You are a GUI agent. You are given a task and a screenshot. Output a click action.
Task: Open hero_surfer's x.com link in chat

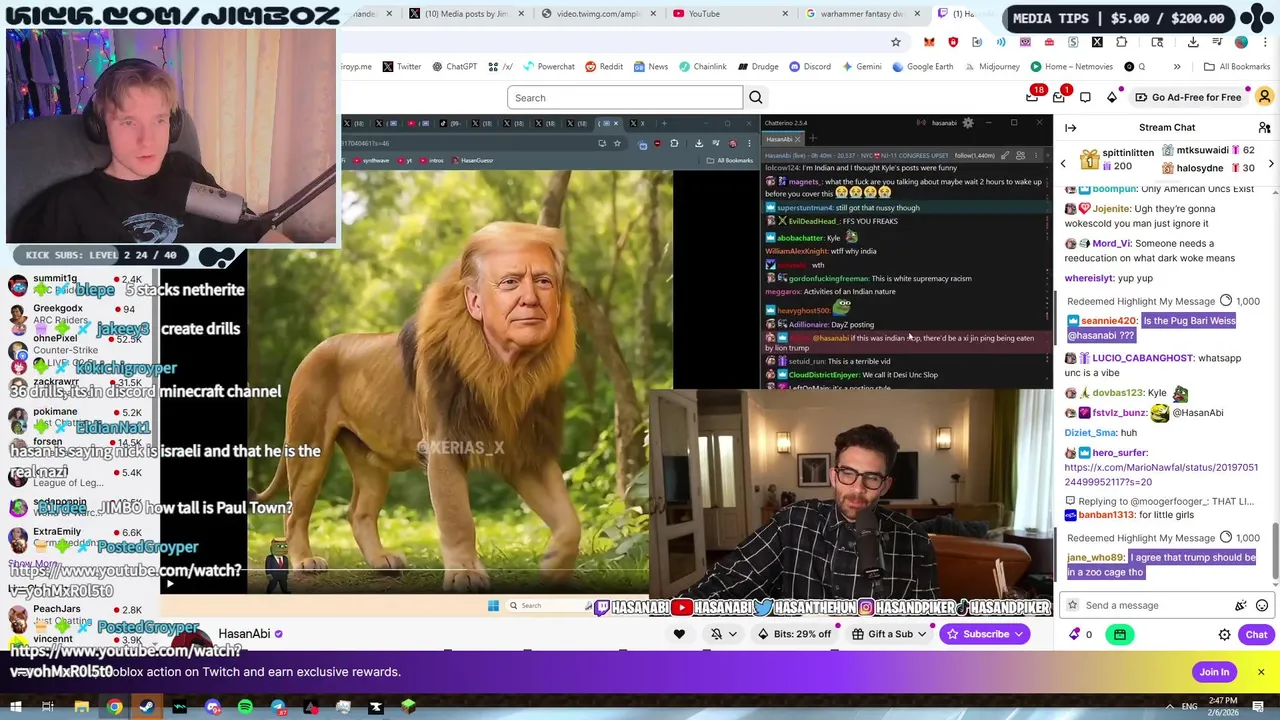(1161, 474)
